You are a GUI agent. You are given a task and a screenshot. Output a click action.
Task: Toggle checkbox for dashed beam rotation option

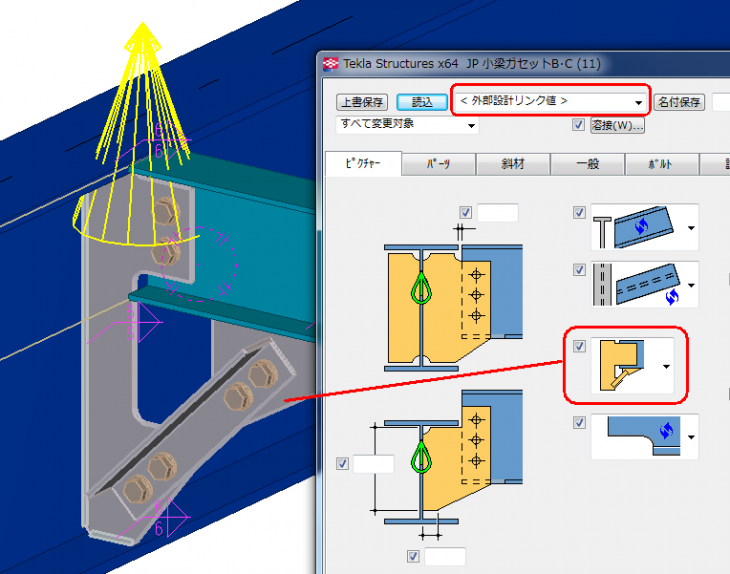579,270
